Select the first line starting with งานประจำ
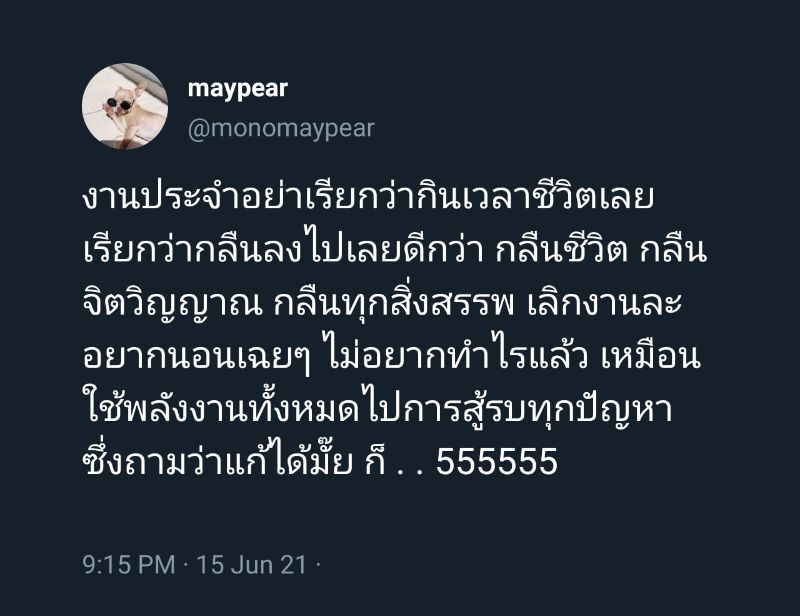The height and width of the screenshot is (616, 800). pos(368,198)
